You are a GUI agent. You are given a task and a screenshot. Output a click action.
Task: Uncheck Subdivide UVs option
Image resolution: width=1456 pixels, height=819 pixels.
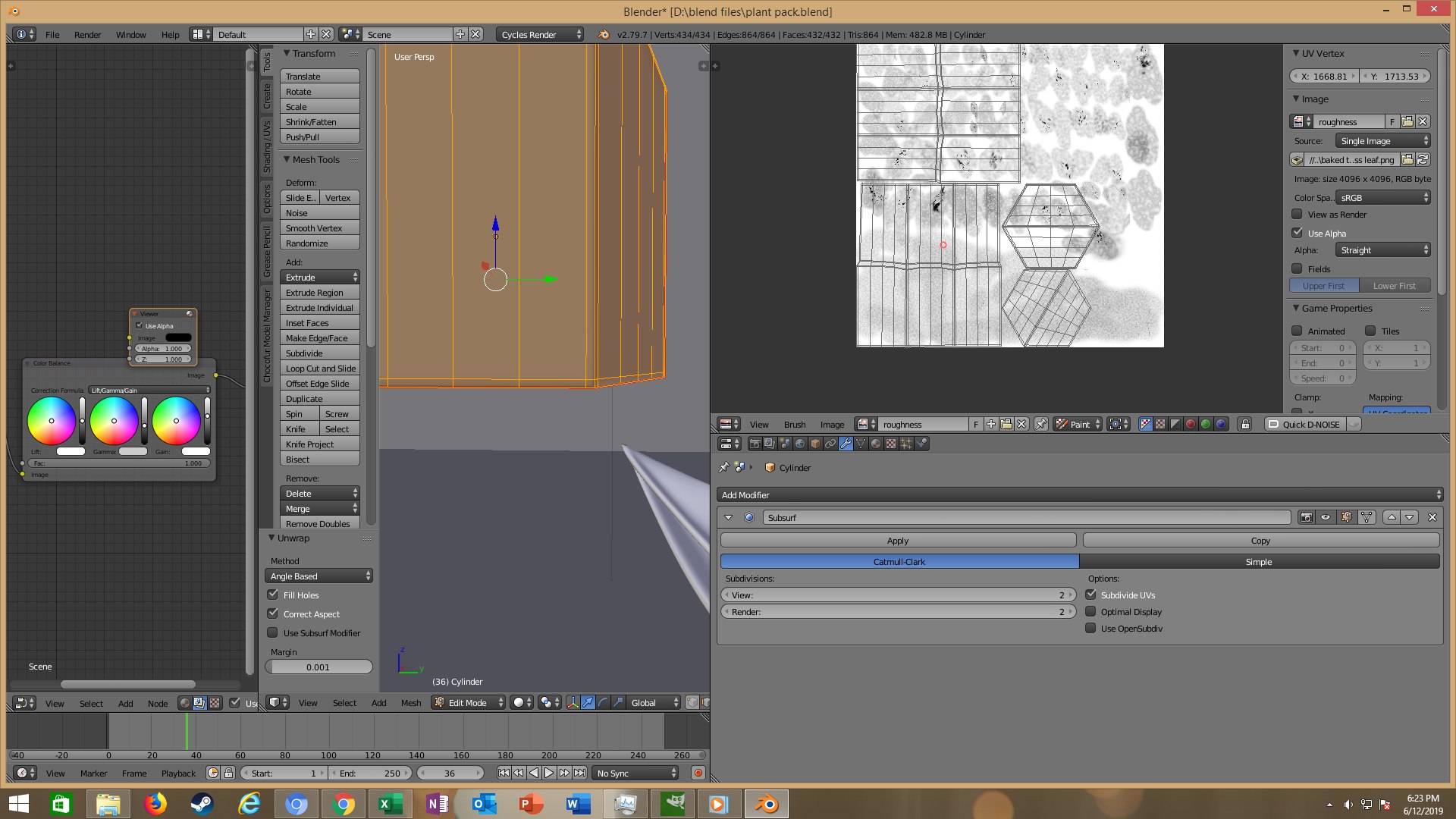coord(1090,595)
